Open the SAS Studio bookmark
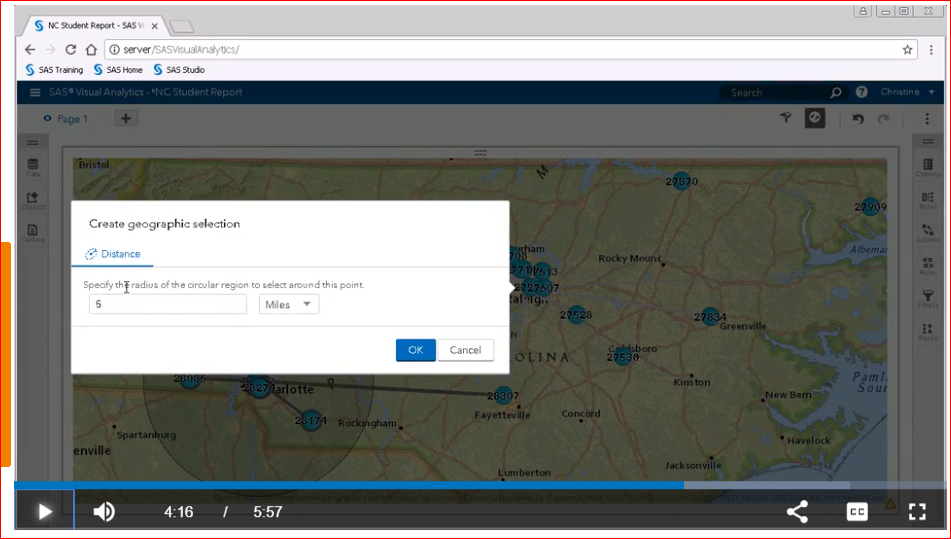 coord(179,70)
